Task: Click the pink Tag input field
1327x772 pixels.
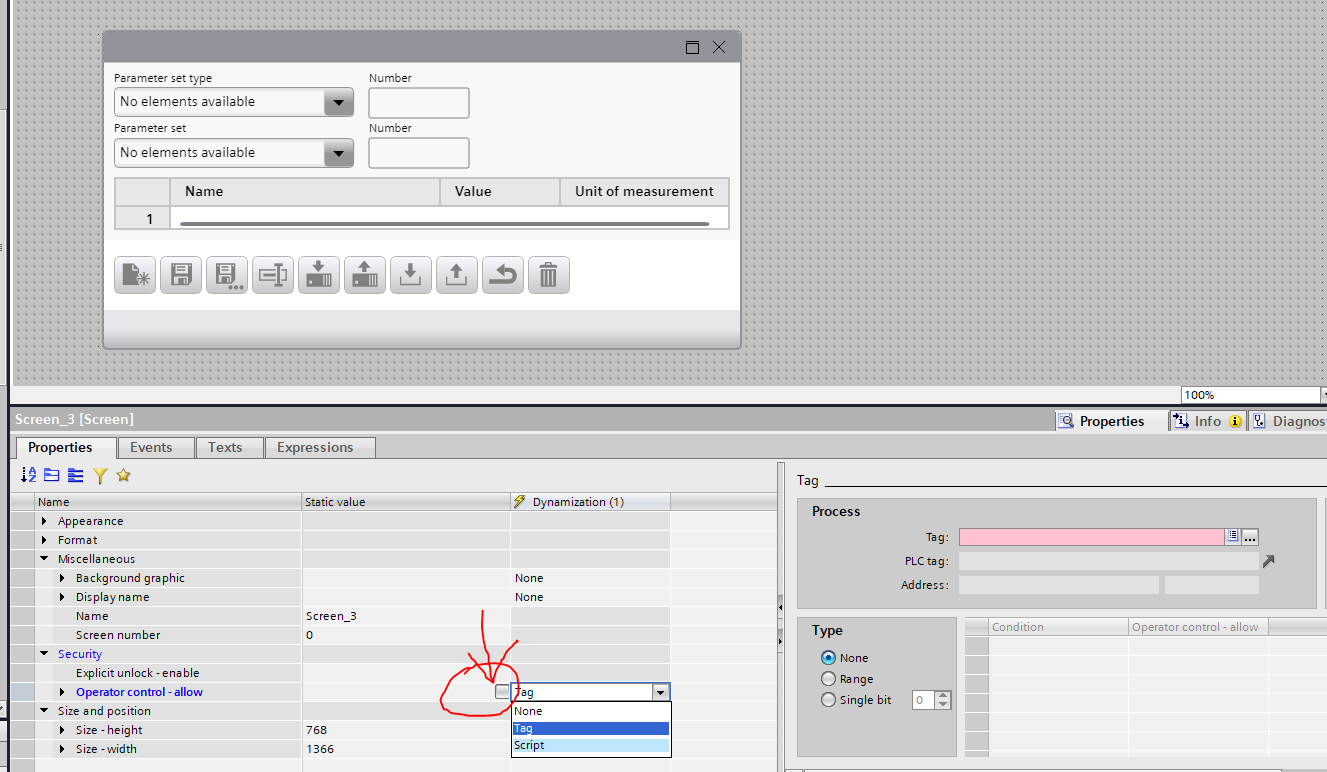Action: point(1091,536)
